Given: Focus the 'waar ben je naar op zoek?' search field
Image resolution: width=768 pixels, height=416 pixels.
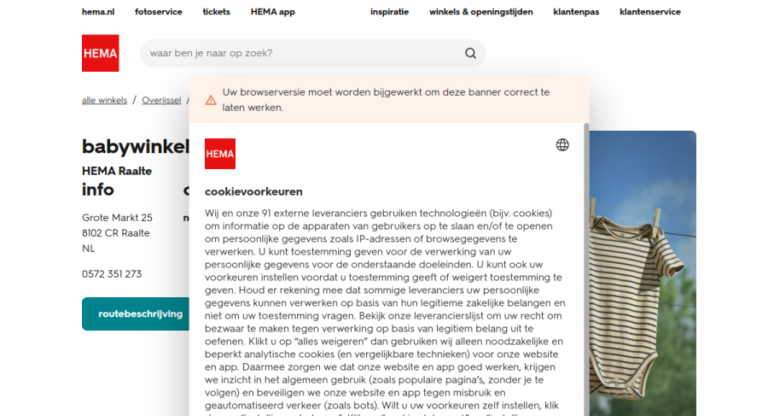Looking at the screenshot, I should click(x=312, y=53).
